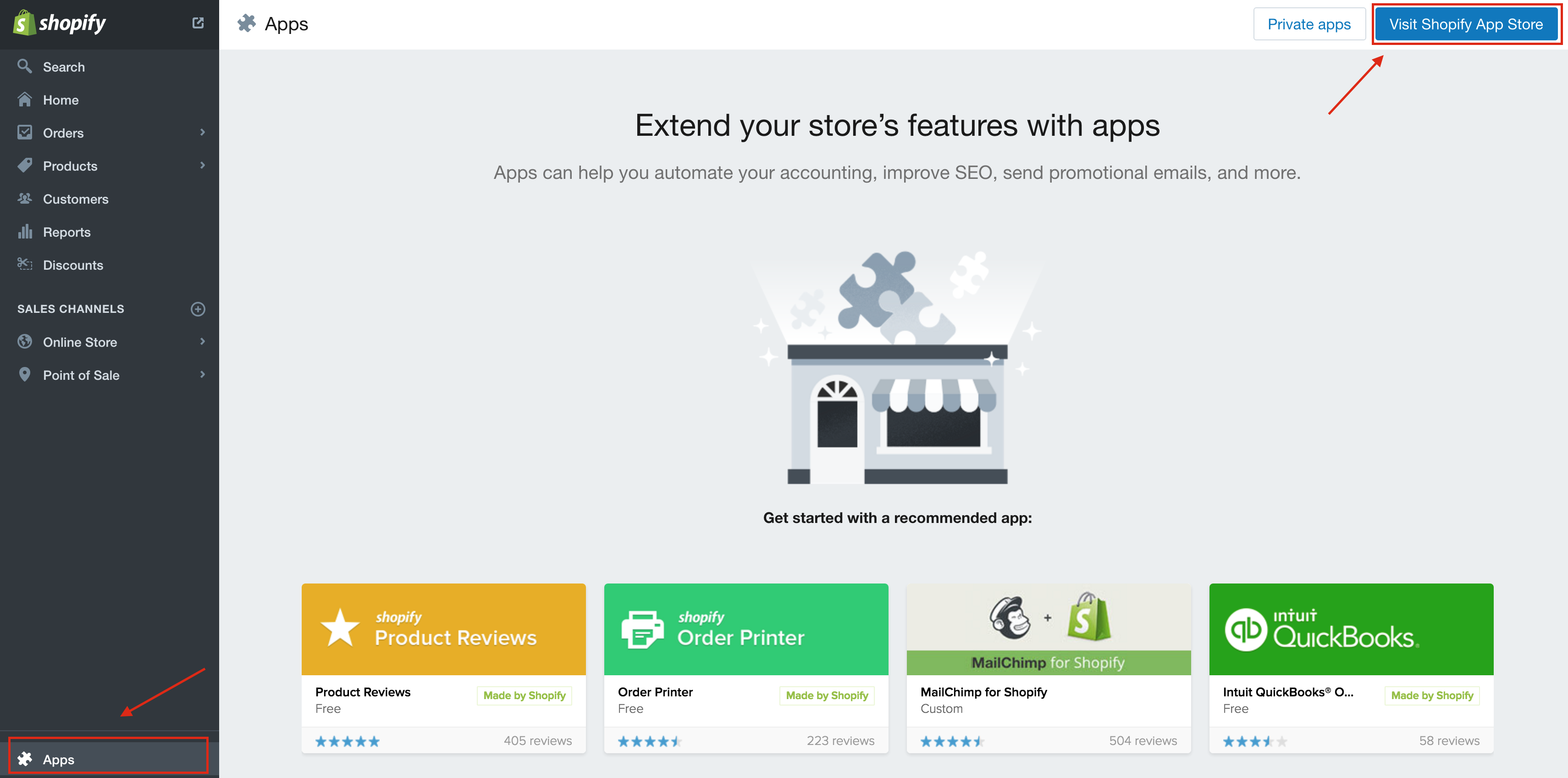Click the Apps puzzle icon in sidebar
Screen dimensions: 1568x778
click(24, 759)
